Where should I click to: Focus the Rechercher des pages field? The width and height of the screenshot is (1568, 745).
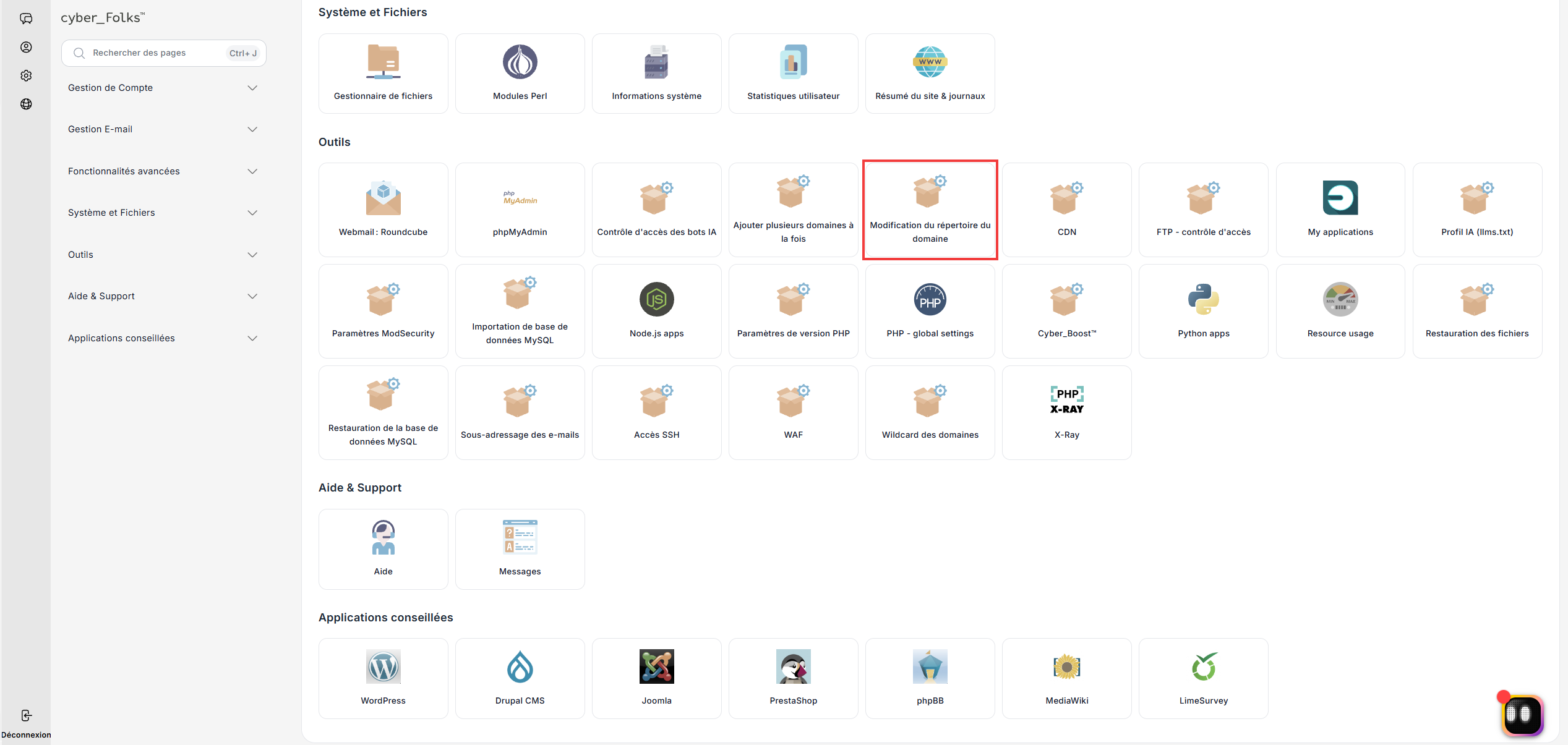pos(163,53)
